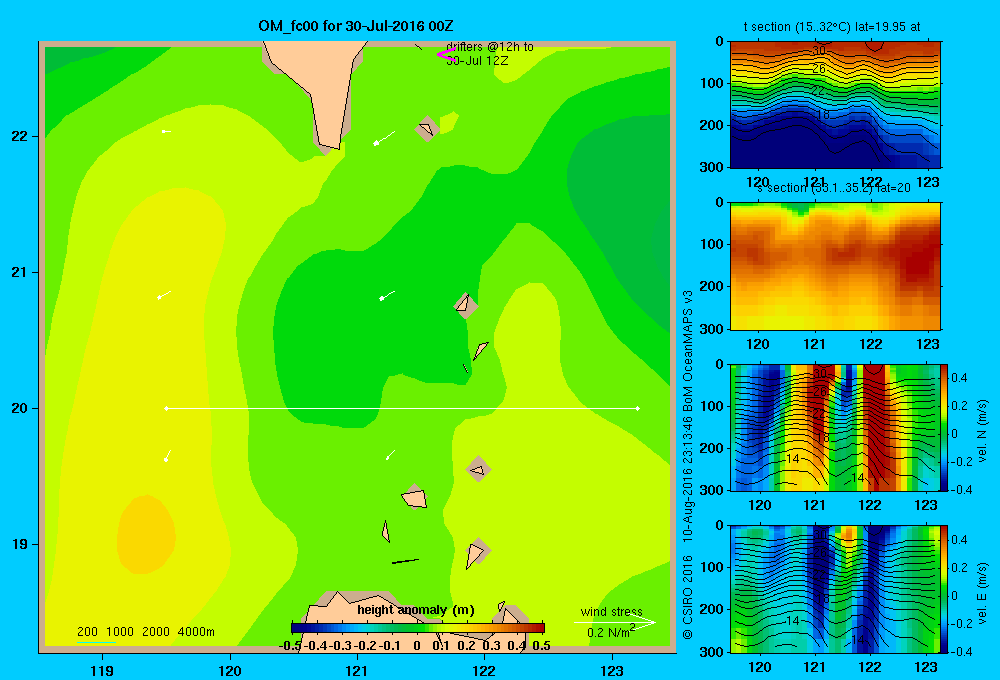Select the 'vel. E (m/s)' axis label
The width and height of the screenshot is (1000, 680).
coord(983,592)
